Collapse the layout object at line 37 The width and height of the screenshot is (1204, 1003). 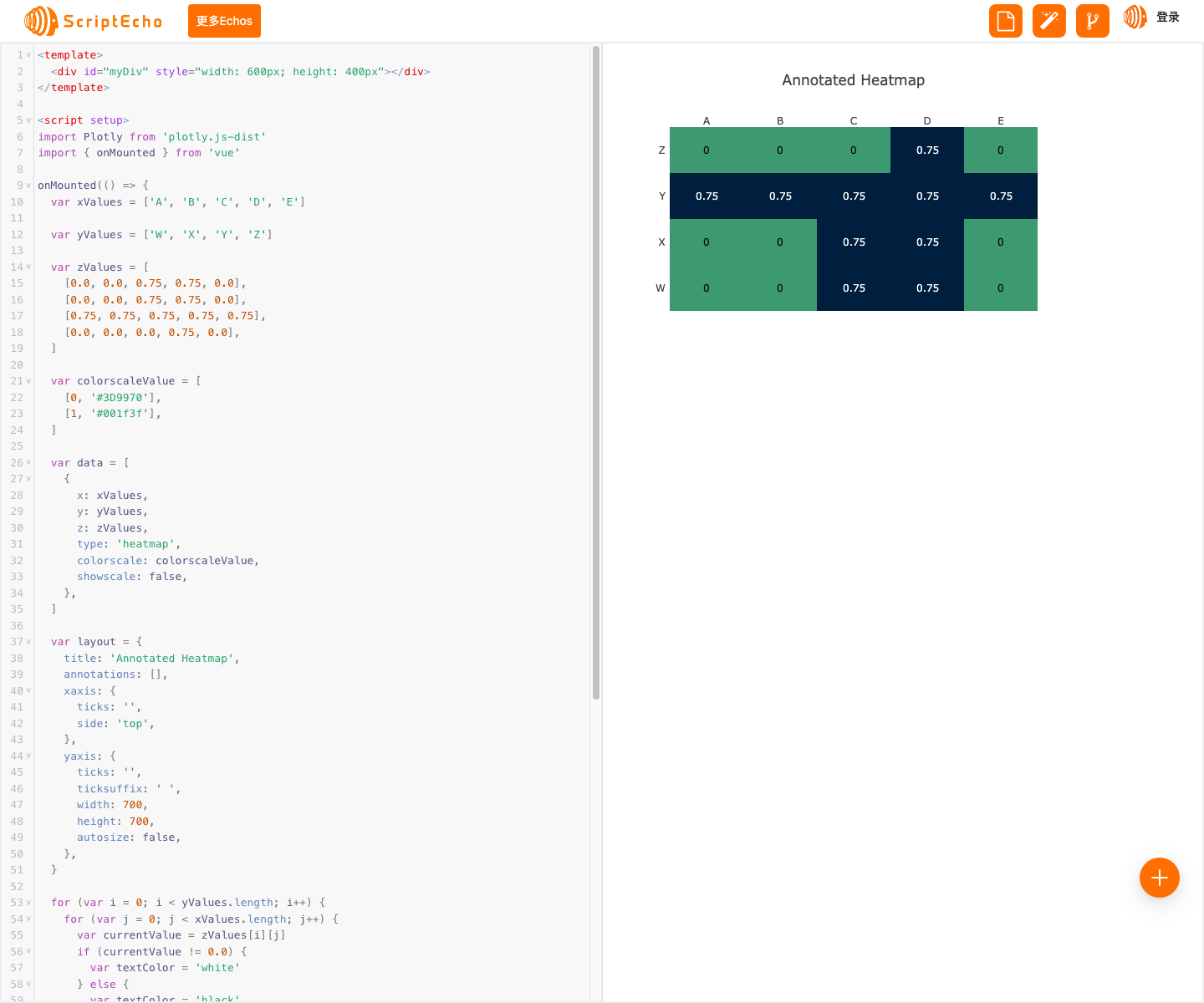pyautogui.click(x=28, y=641)
